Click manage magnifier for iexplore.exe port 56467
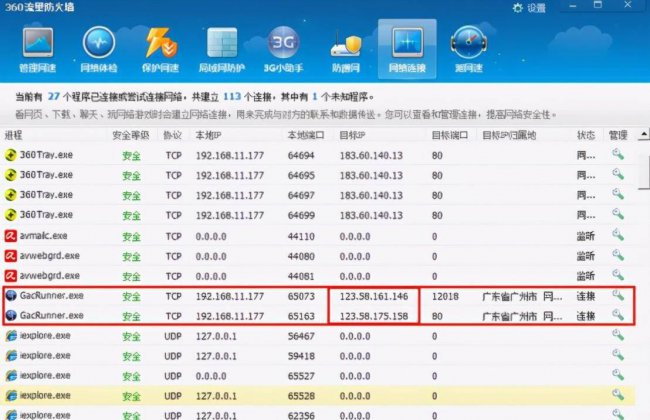This screenshot has height=420, width=650. (618, 335)
